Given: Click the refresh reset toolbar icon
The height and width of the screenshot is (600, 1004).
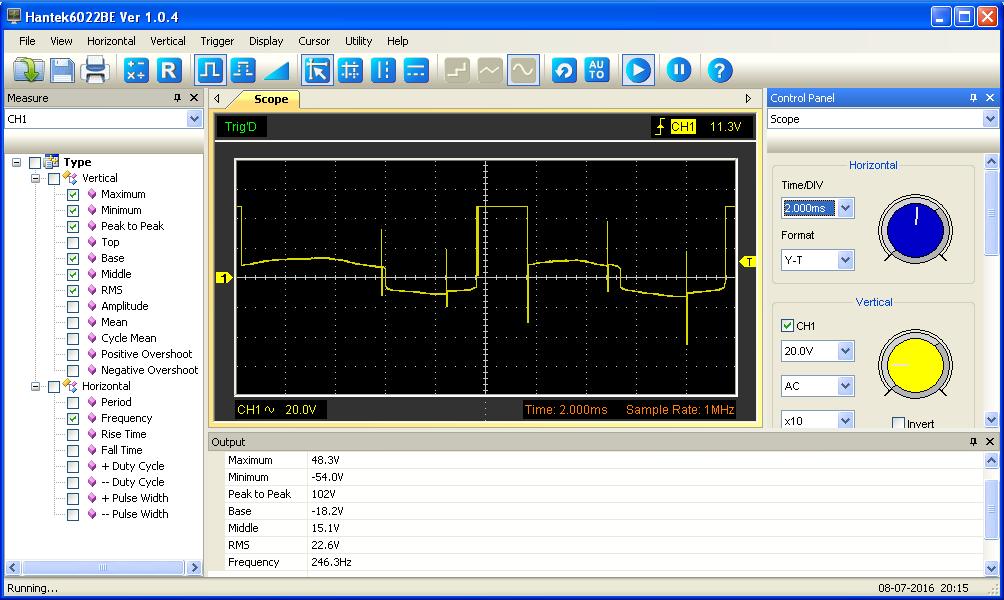Looking at the screenshot, I should point(563,70).
